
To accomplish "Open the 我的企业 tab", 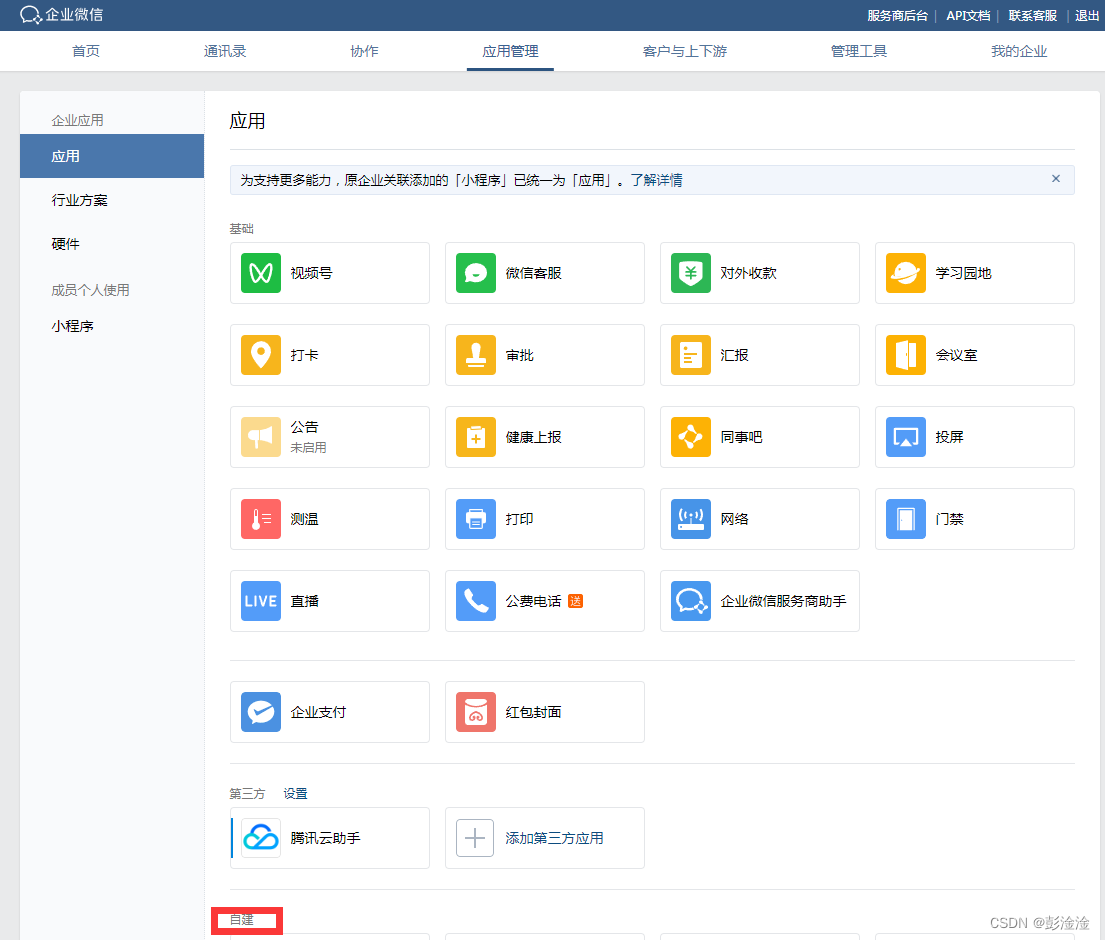I will click(x=1019, y=51).
